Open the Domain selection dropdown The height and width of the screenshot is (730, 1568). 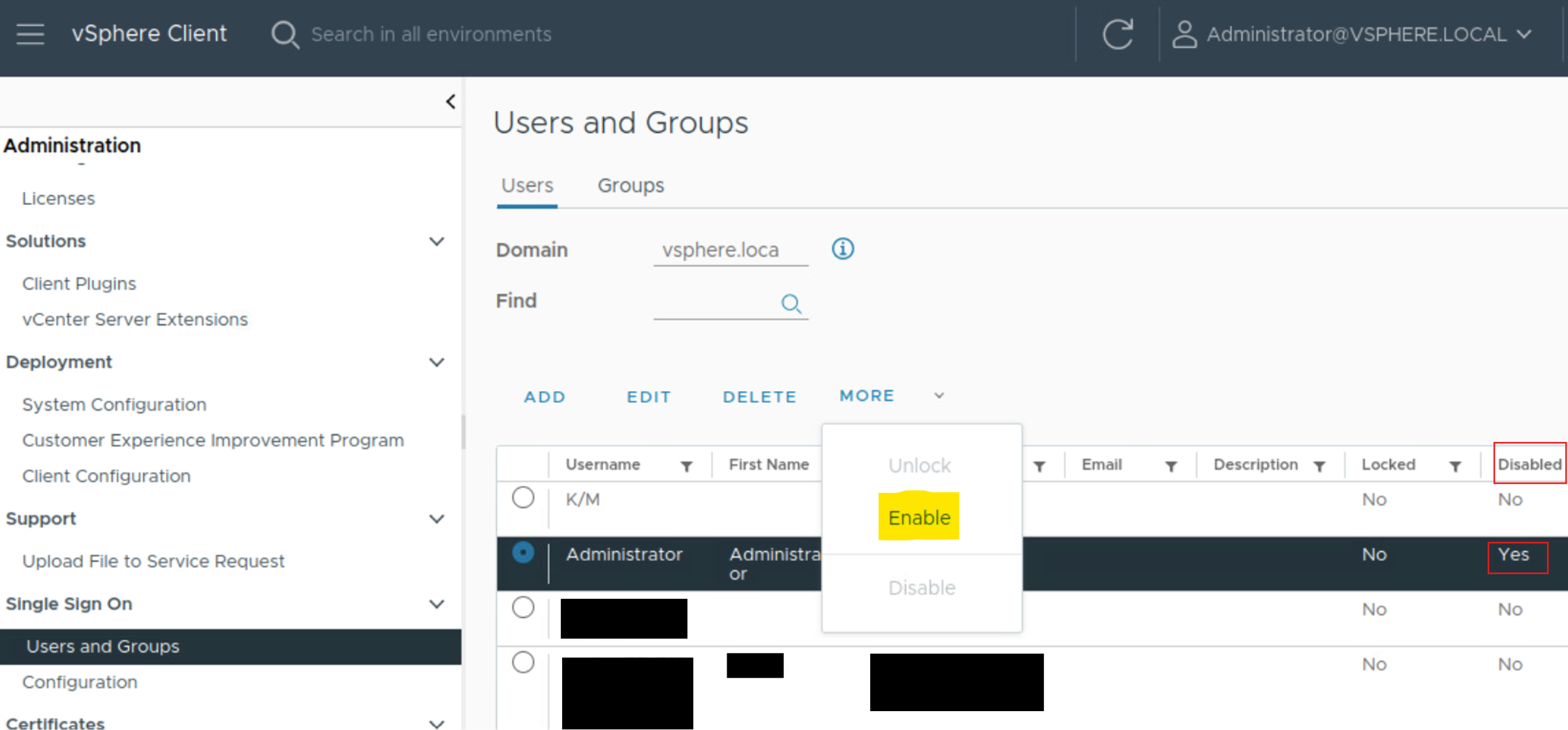pos(730,251)
